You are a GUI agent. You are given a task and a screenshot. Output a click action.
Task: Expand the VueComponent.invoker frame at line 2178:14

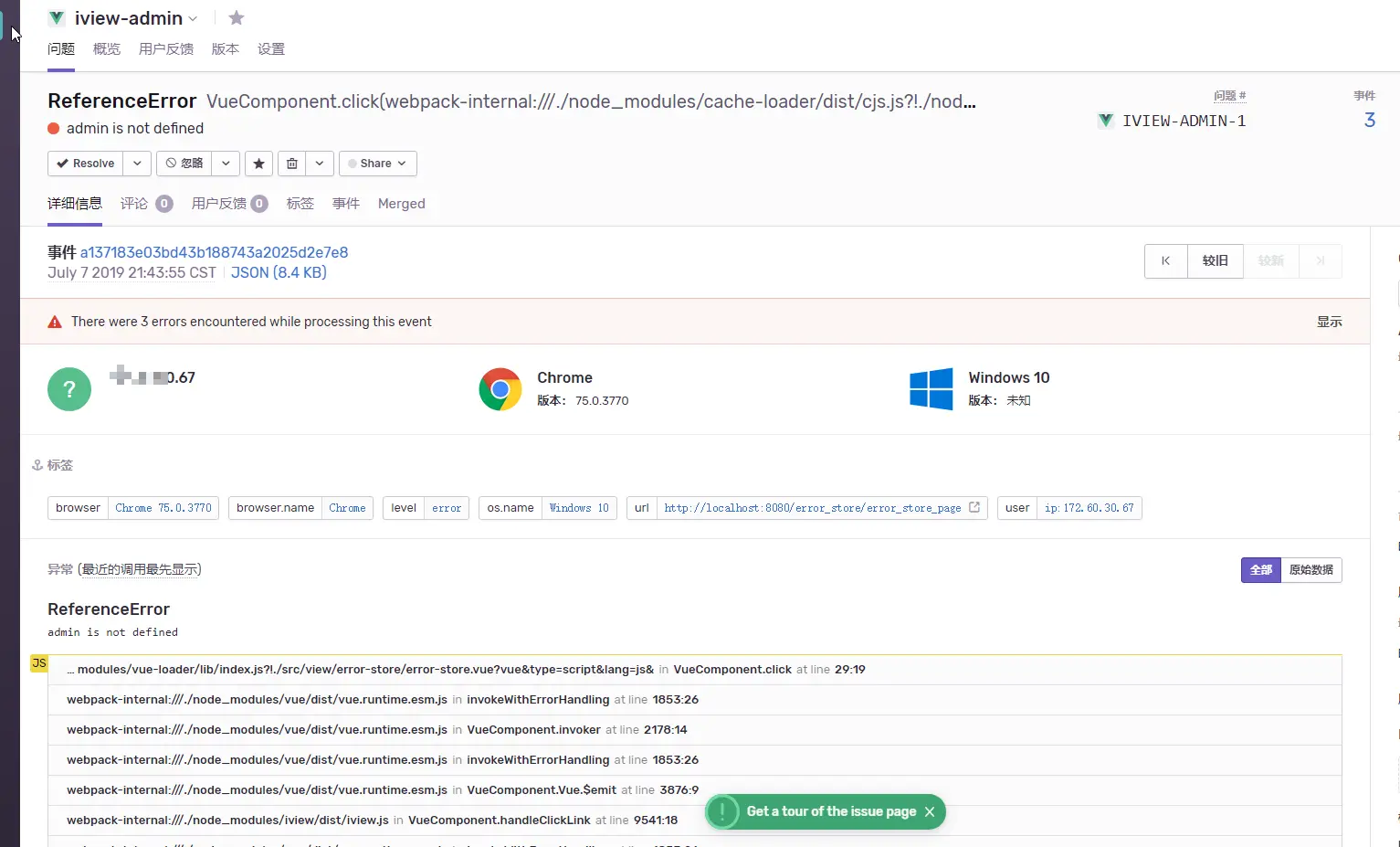(x=695, y=730)
